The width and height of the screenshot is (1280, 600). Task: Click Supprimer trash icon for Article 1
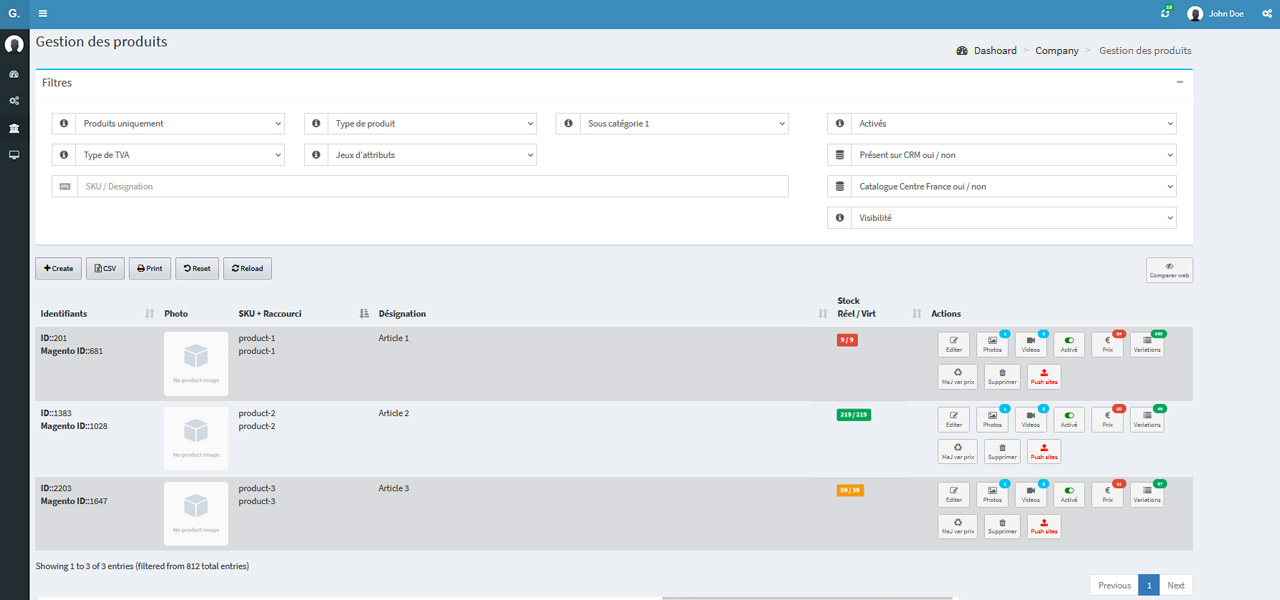(x=1002, y=377)
